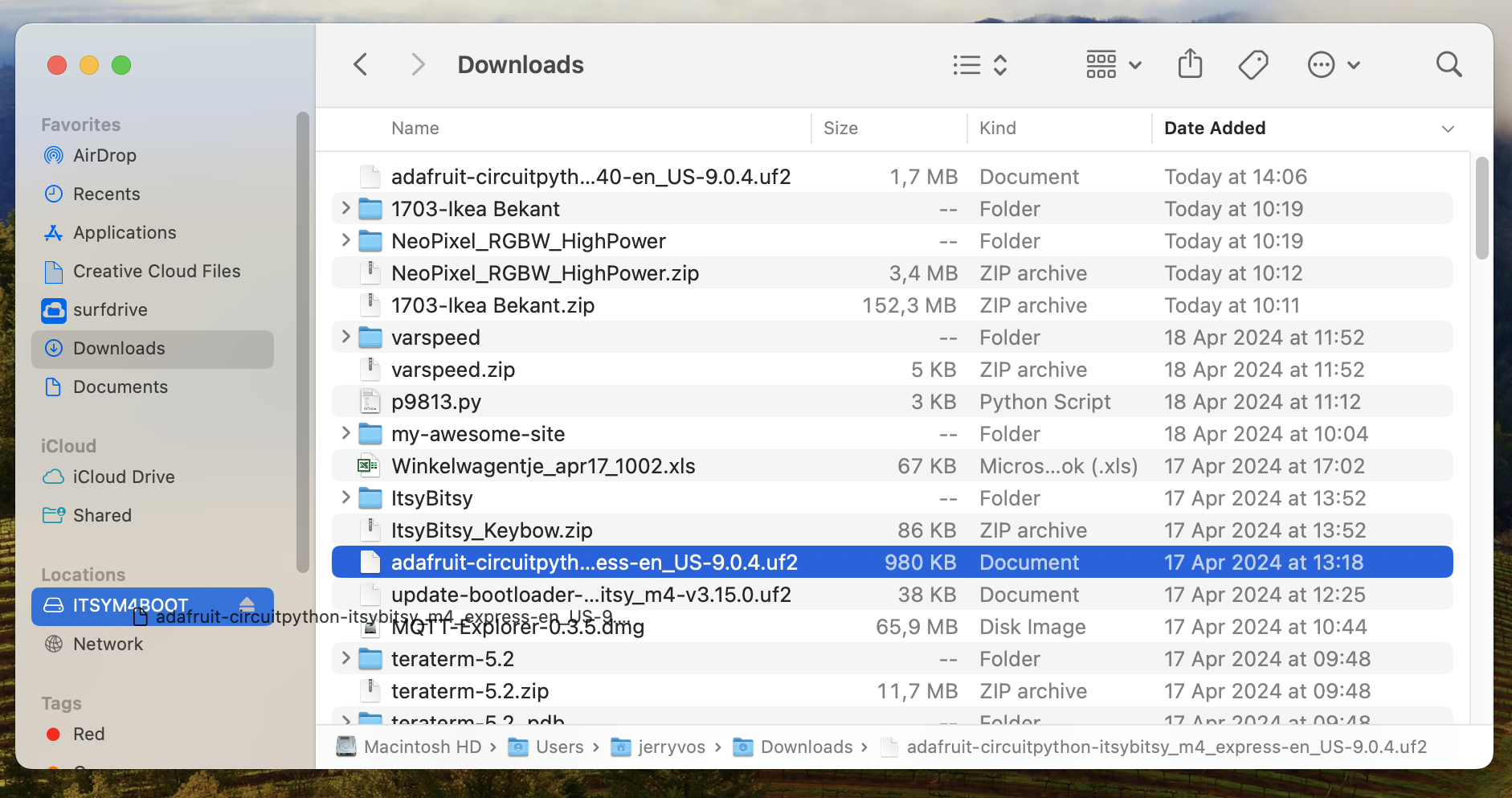
Task: Sort by the Name column header
Action: click(415, 128)
